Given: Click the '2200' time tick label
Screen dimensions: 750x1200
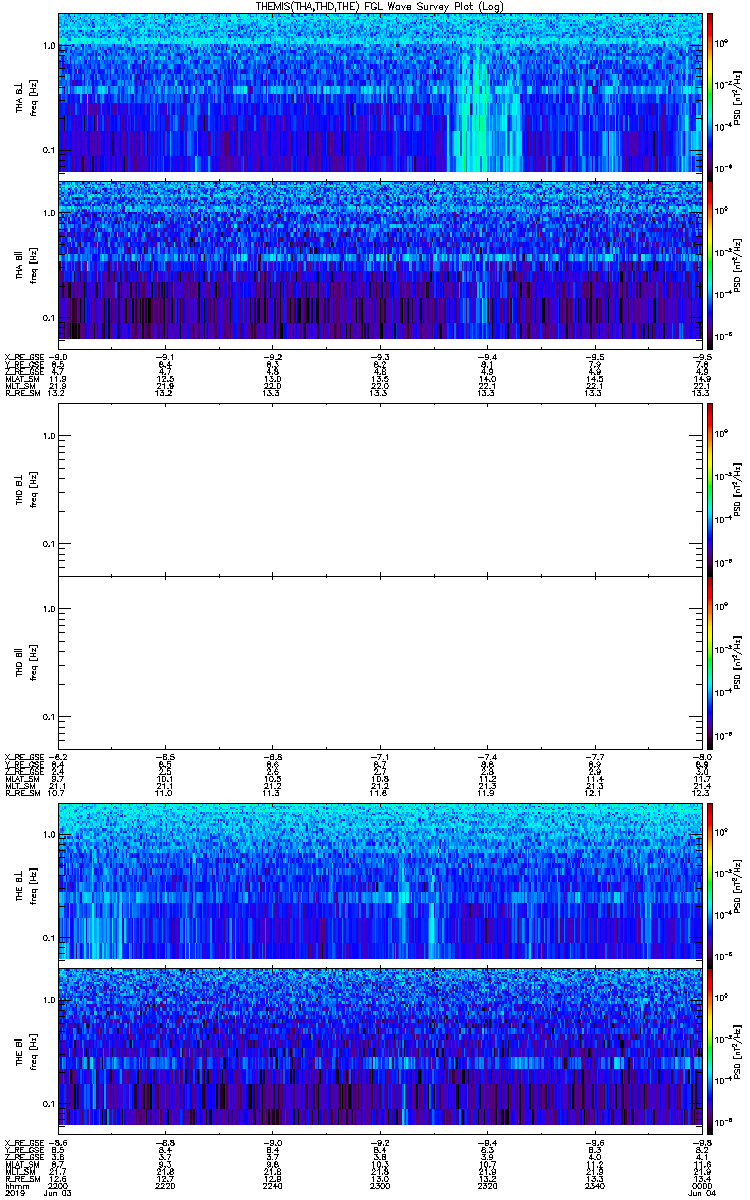Looking at the screenshot, I should [59, 1185].
